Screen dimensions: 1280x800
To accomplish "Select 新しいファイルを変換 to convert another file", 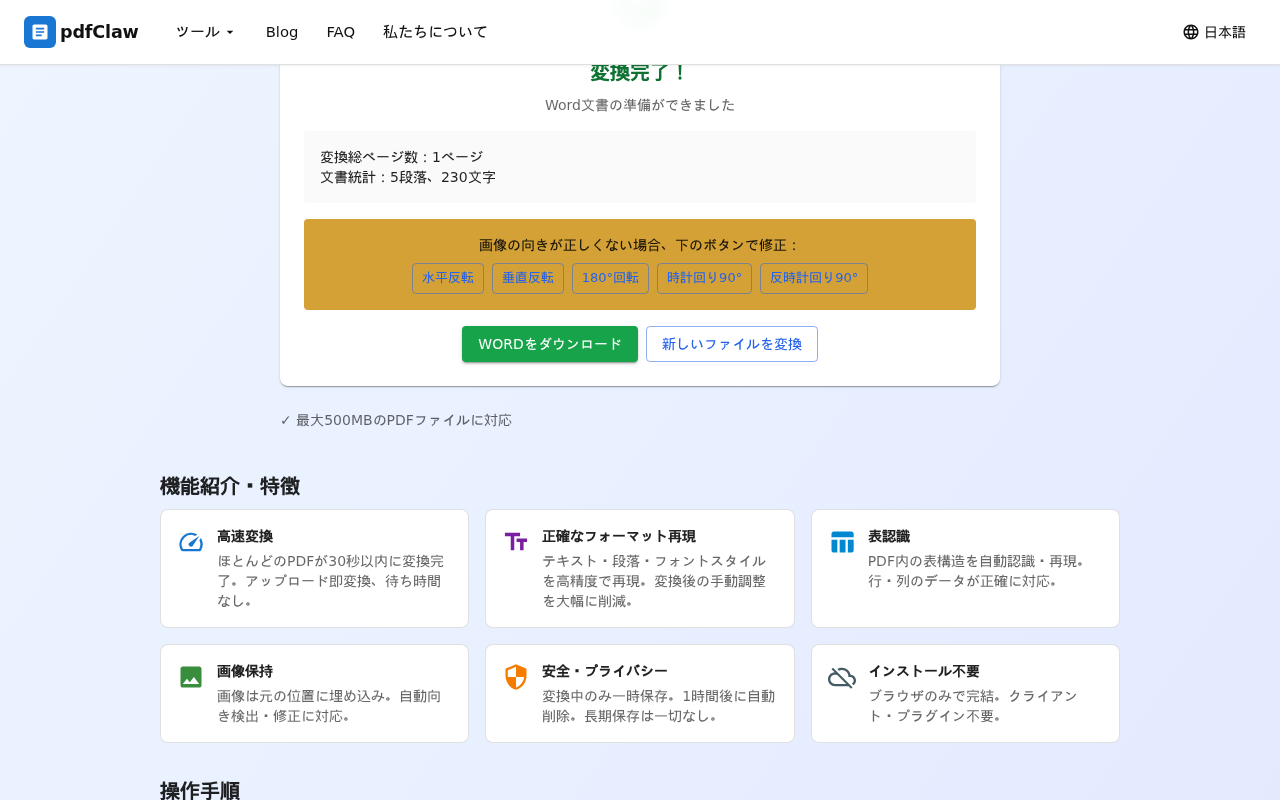I will click(732, 344).
